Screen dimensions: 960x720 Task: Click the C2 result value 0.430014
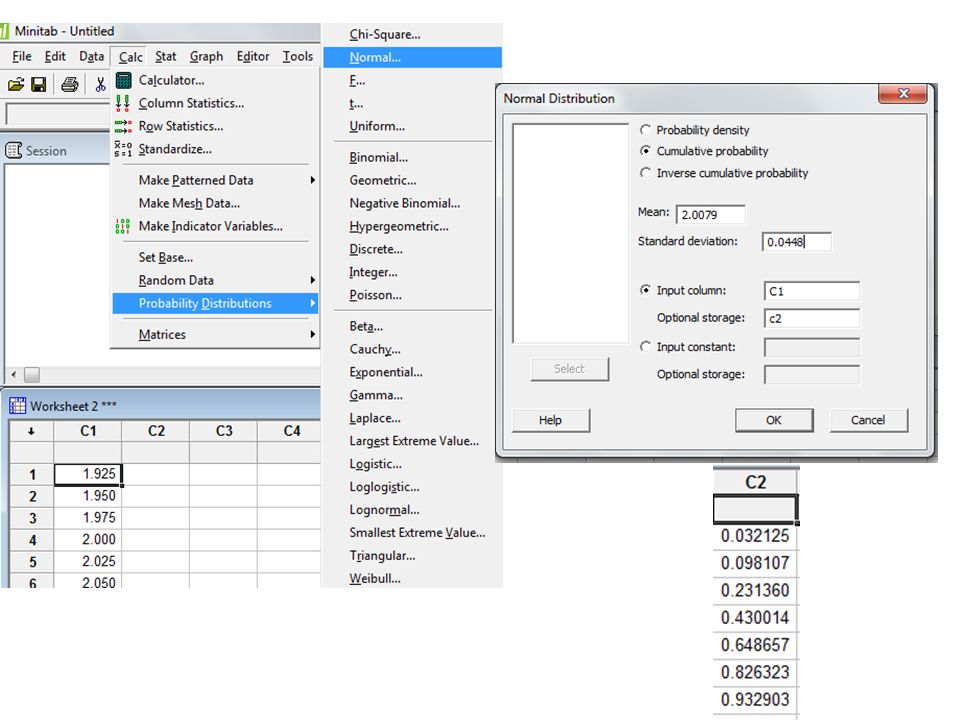pyautogui.click(x=756, y=618)
